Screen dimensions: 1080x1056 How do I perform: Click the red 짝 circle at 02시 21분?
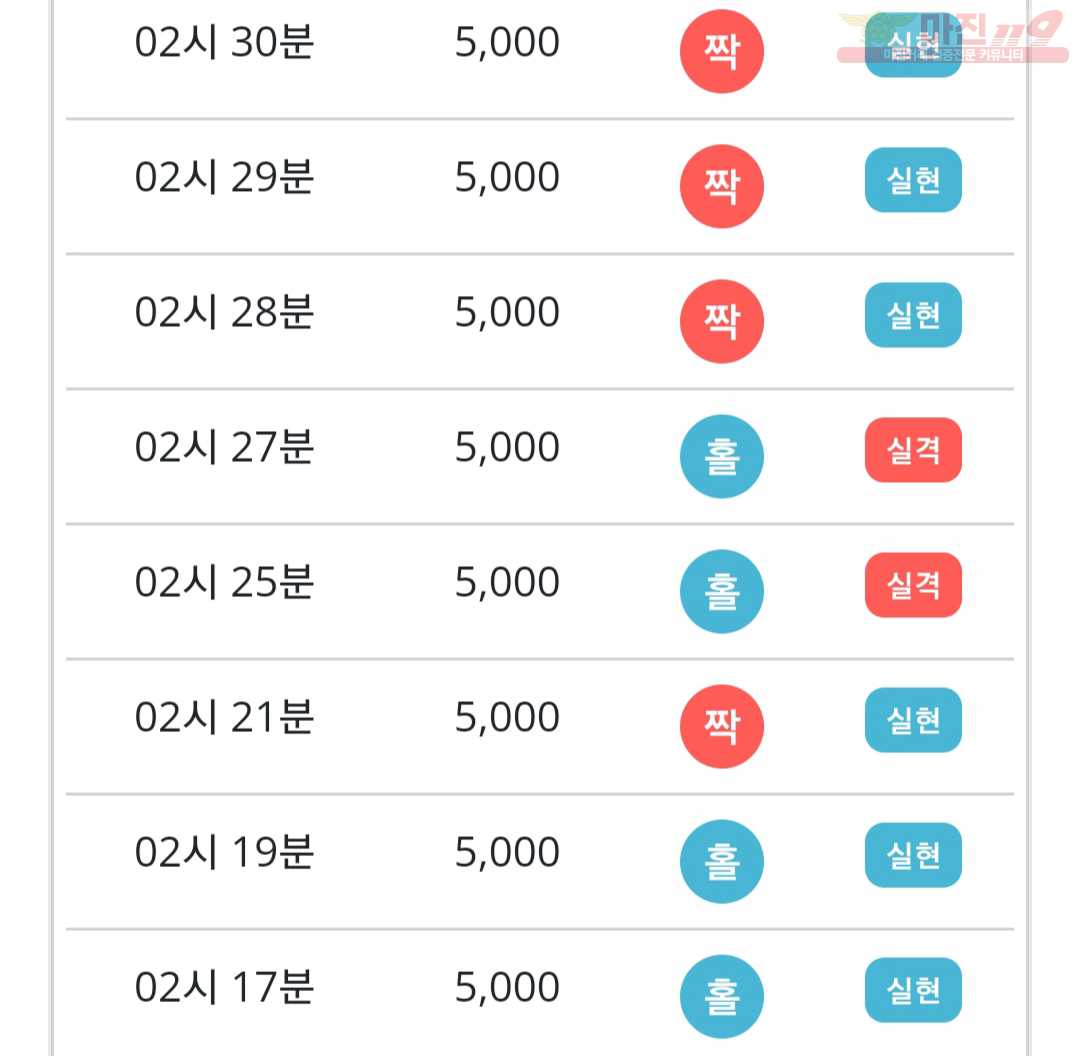tap(721, 726)
